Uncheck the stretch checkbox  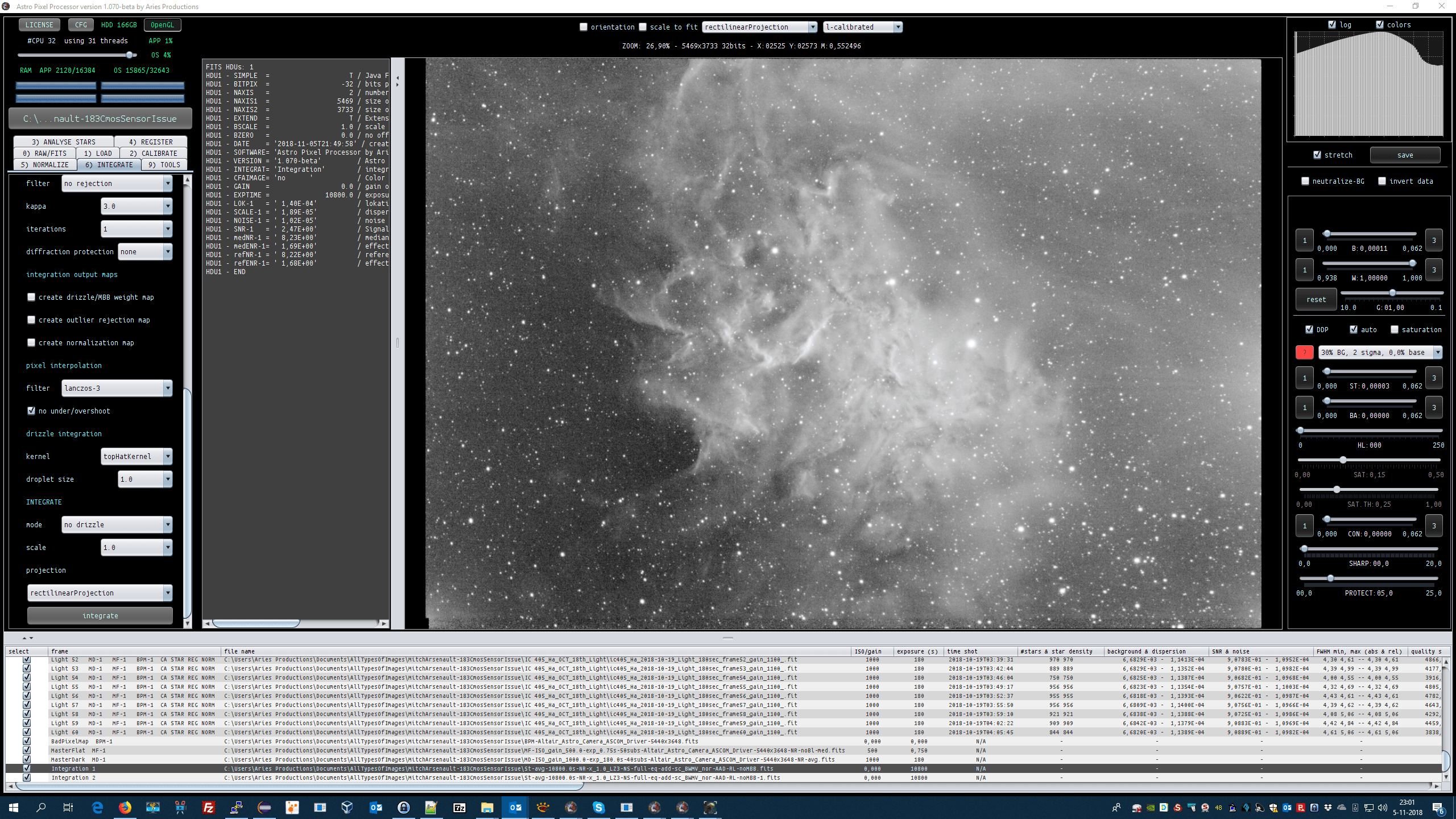point(1317,155)
